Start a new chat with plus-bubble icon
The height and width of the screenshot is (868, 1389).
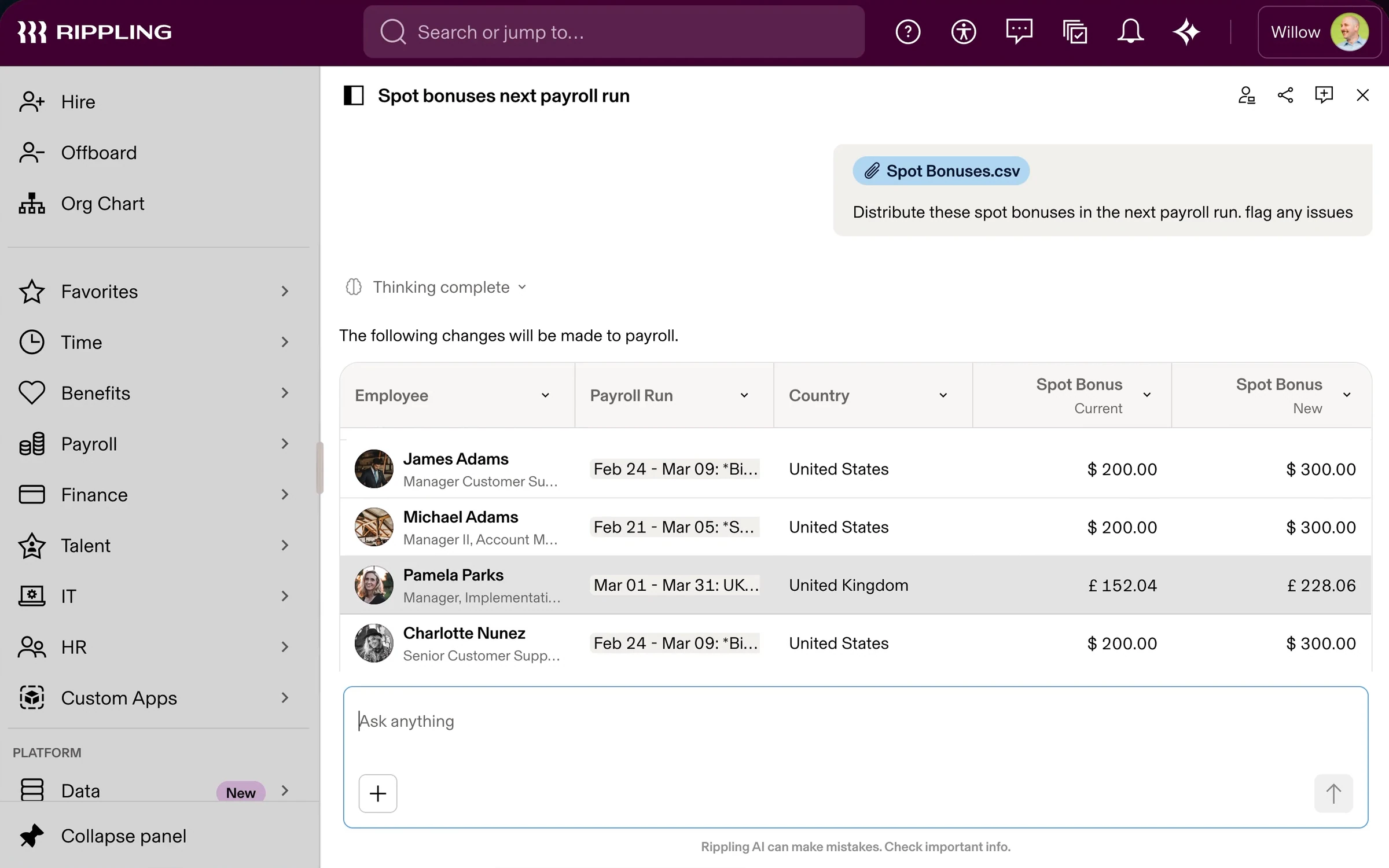(1324, 95)
